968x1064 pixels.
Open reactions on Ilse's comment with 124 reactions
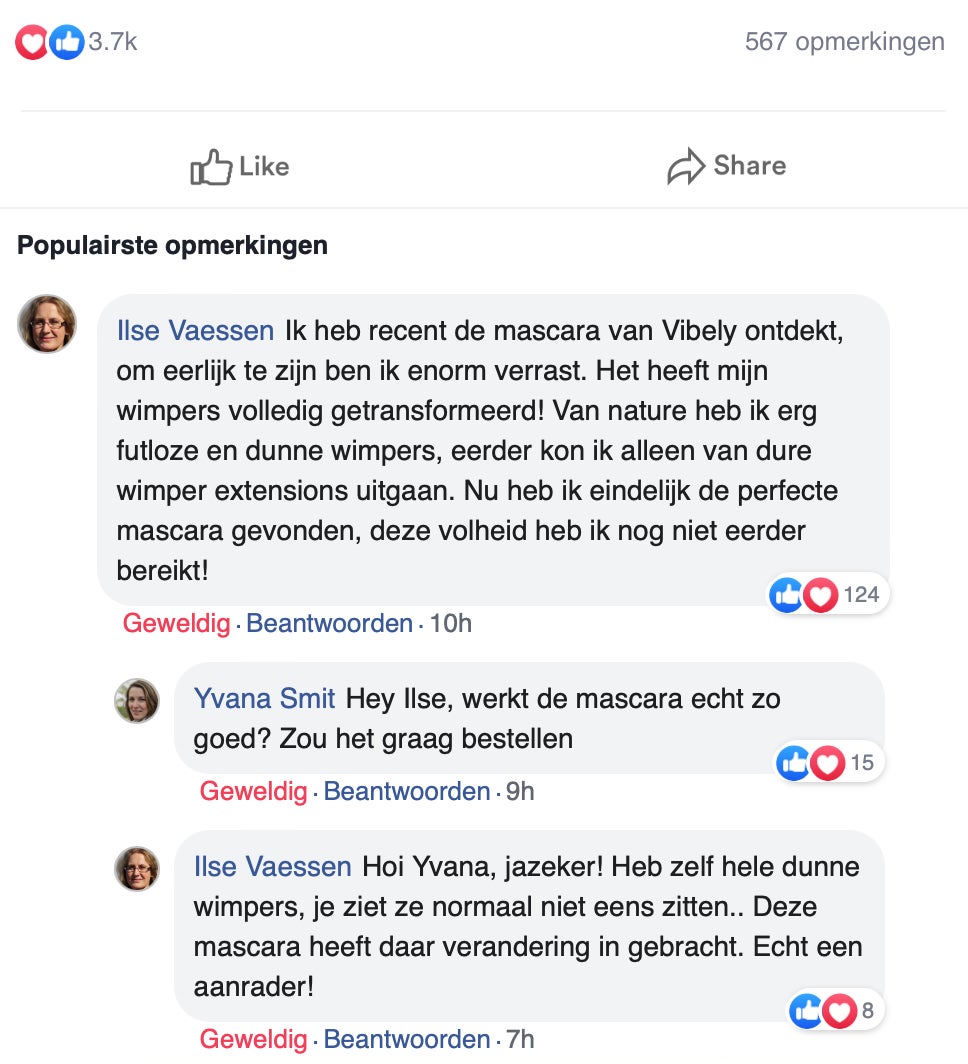[x=828, y=594]
